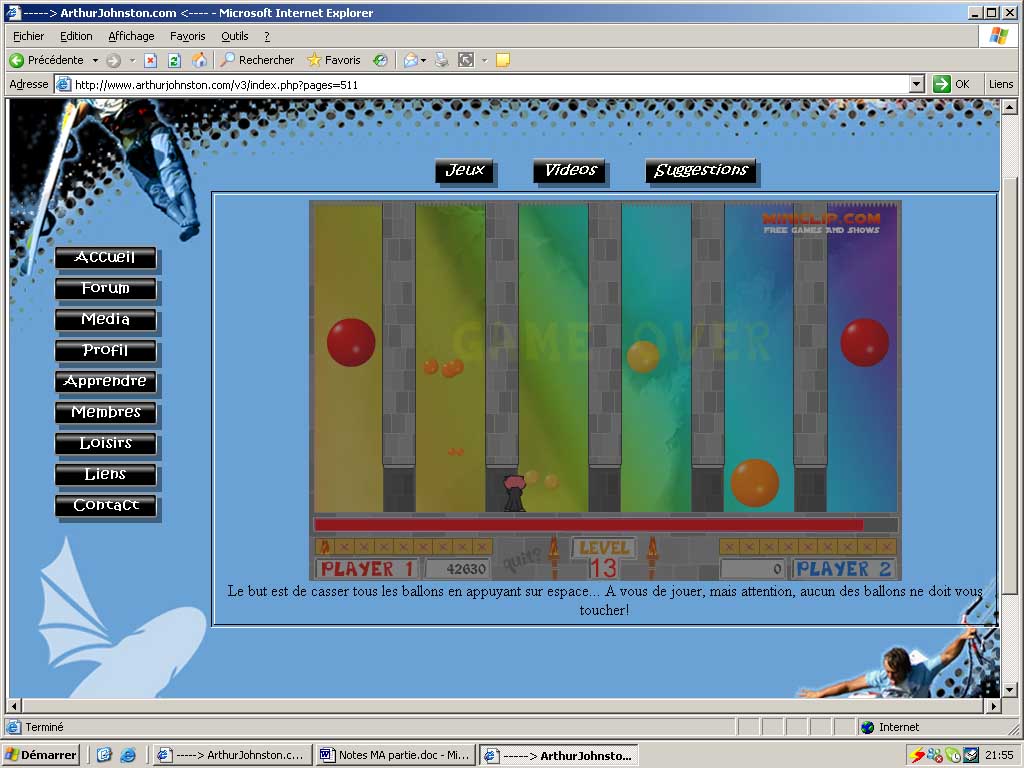The height and width of the screenshot is (768, 1024).
Task: Open the Rechercher search tool
Action: (257, 60)
